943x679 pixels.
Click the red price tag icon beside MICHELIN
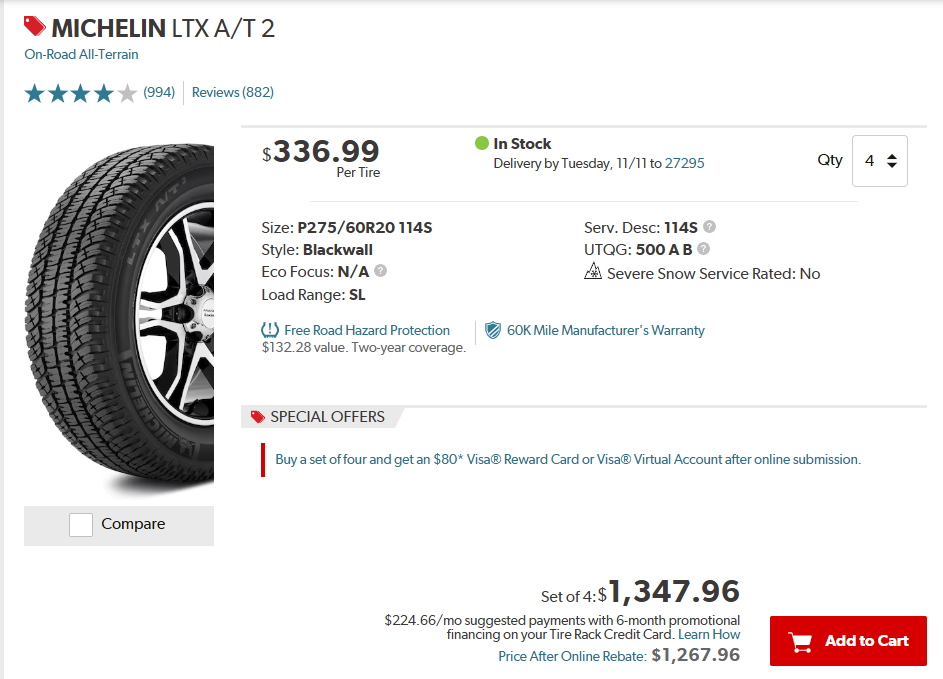point(35,27)
